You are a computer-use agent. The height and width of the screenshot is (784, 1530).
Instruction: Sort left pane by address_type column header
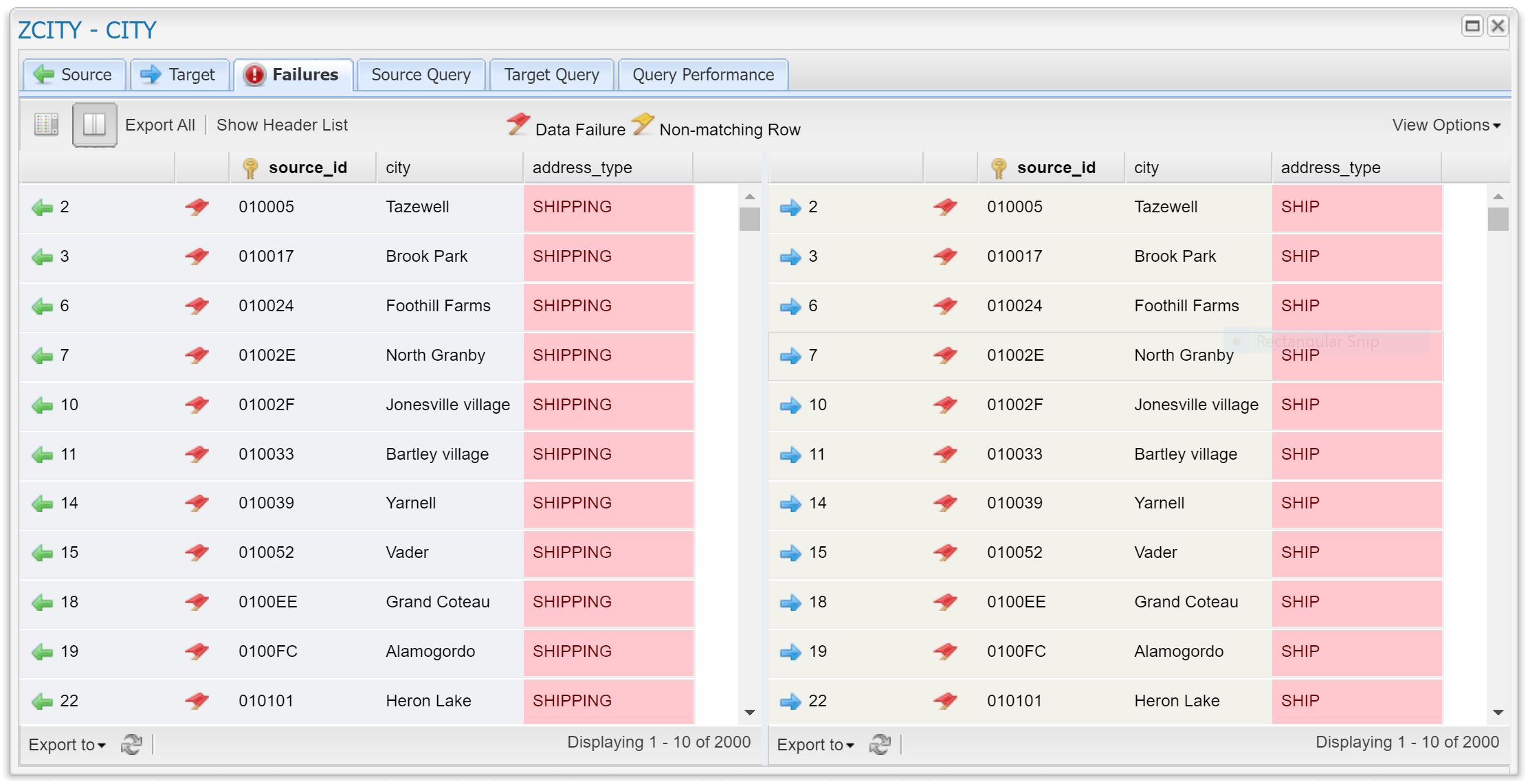pyautogui.click(x=608, y=168)
